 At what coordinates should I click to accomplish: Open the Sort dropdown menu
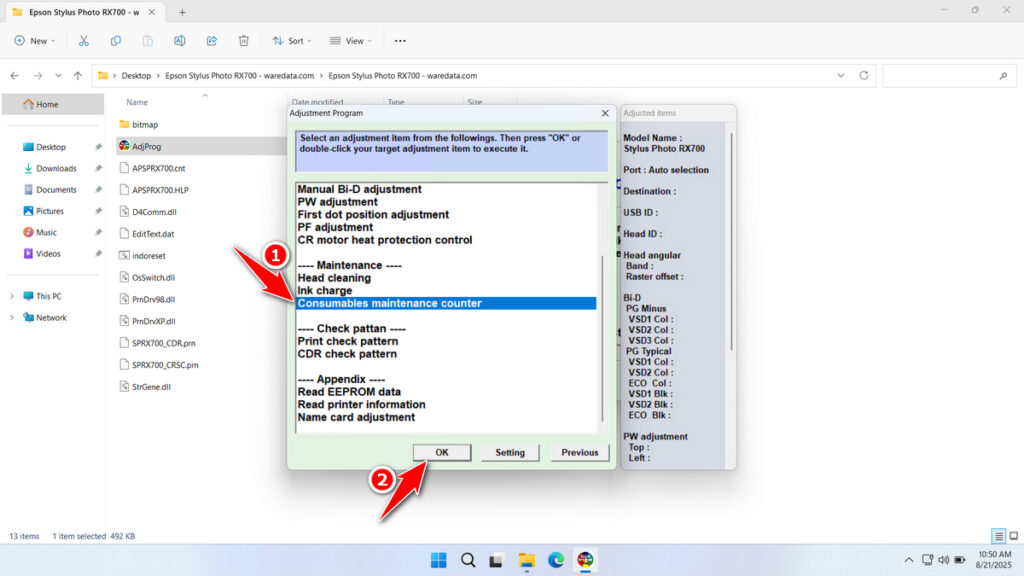tap(292, 40)
